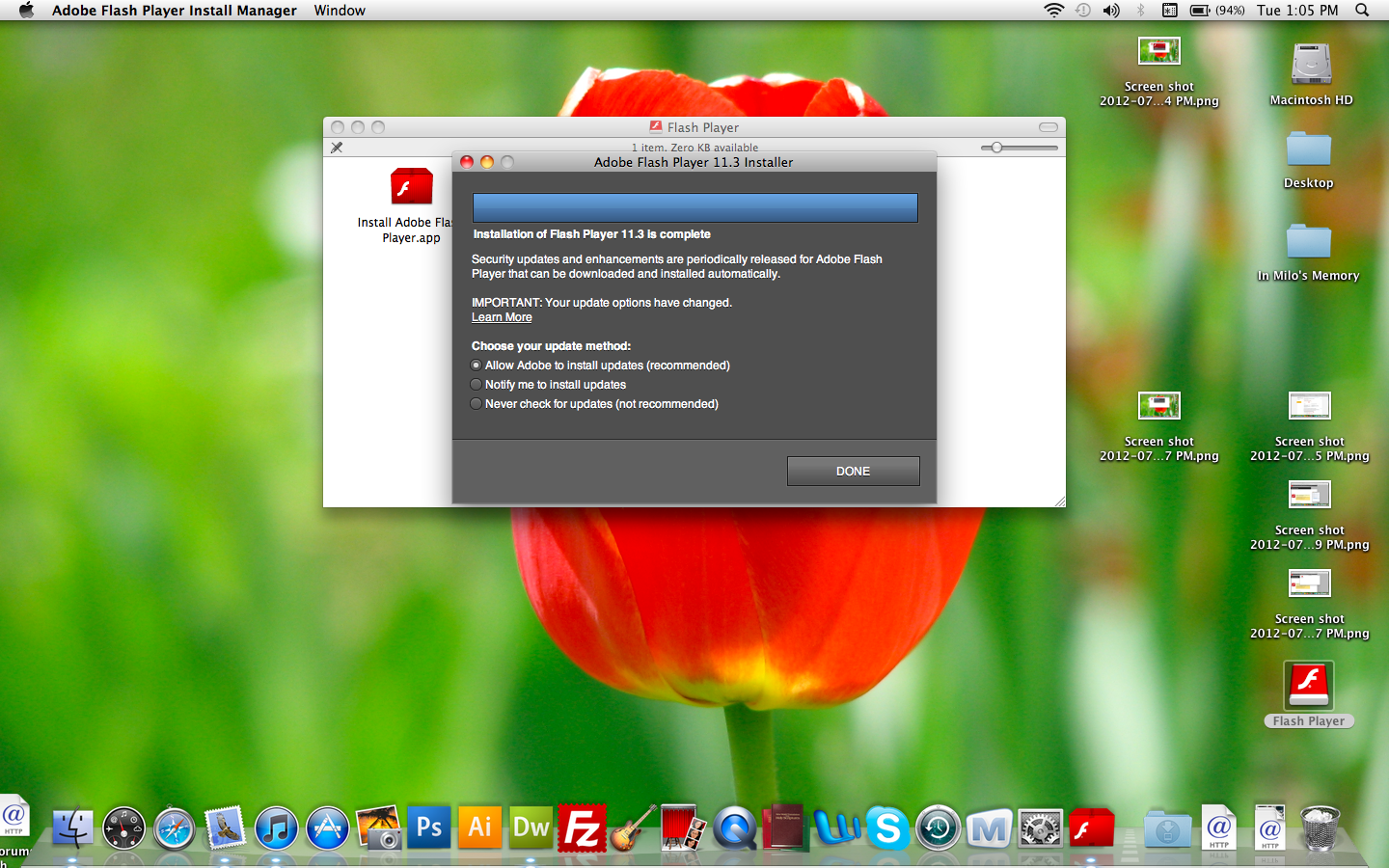Image resolution: width=1389 pixels, height=868 pixels.
Task: Open the Trash in the Dock
Action: pyautogui.click(x=1320, y=828)
